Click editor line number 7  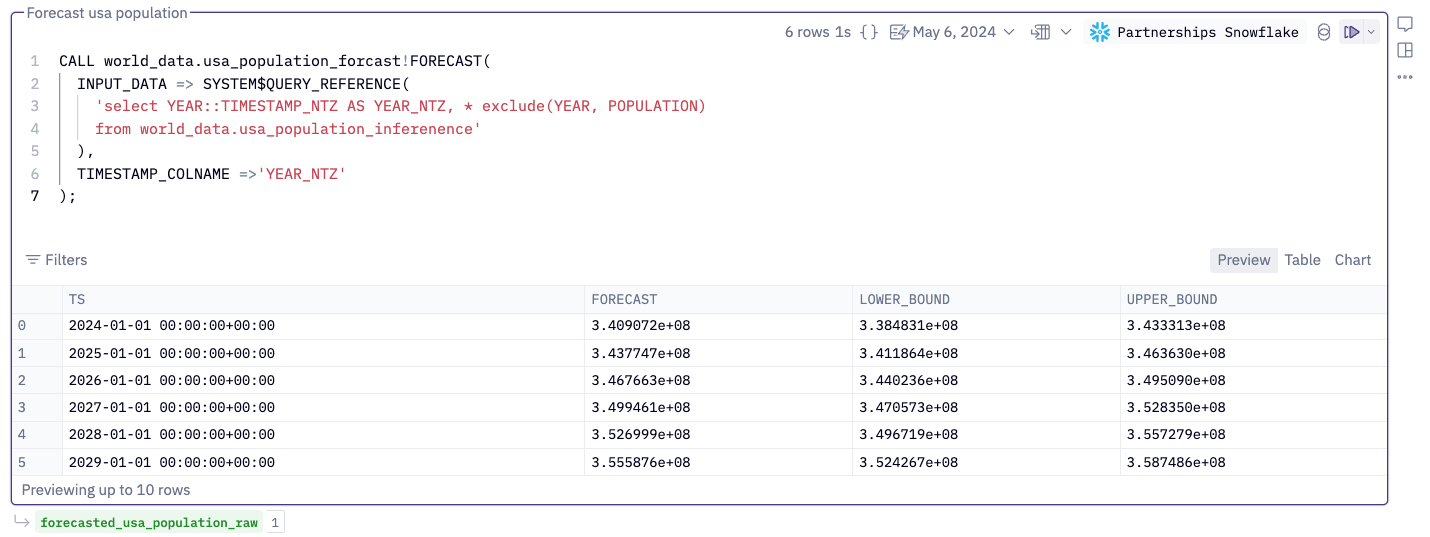coord(35,196)
